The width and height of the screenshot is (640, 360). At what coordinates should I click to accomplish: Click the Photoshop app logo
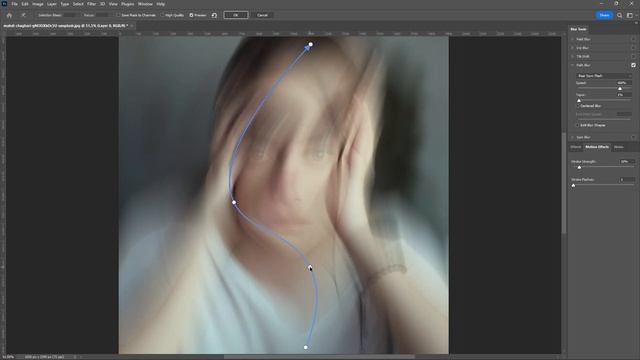pyautogui.click(x=4, y=4)
